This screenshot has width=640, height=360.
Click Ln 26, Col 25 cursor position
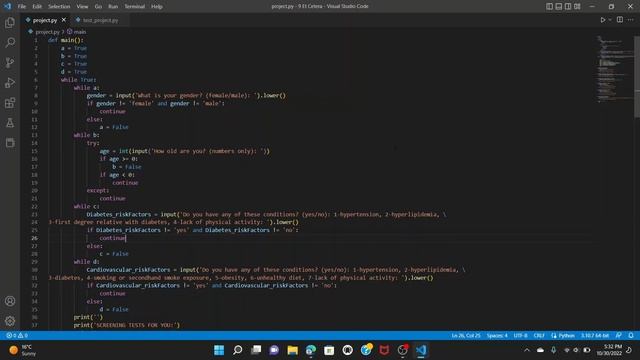coord(466,336)
